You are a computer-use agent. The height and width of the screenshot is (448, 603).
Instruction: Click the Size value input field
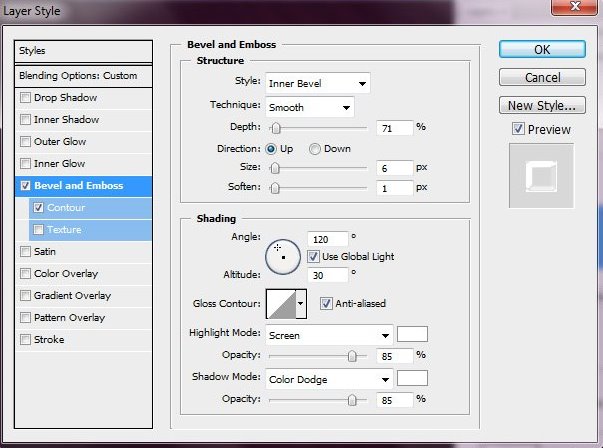(x=395, y=168)
